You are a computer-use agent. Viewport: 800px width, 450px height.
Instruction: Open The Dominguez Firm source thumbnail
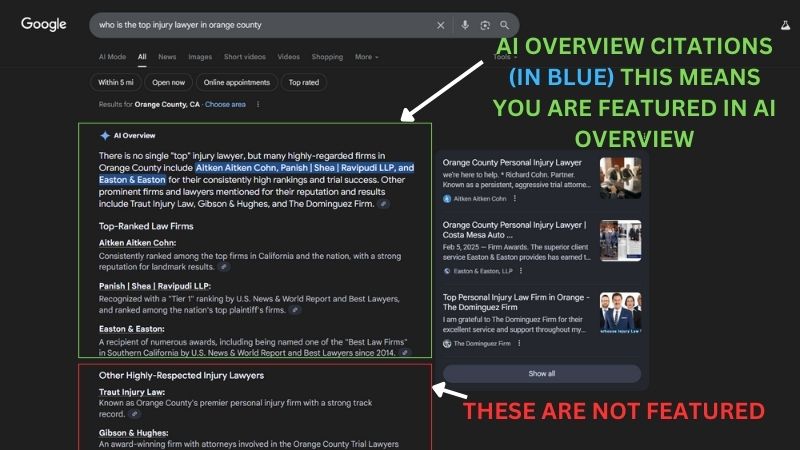(x=620, y=312)
